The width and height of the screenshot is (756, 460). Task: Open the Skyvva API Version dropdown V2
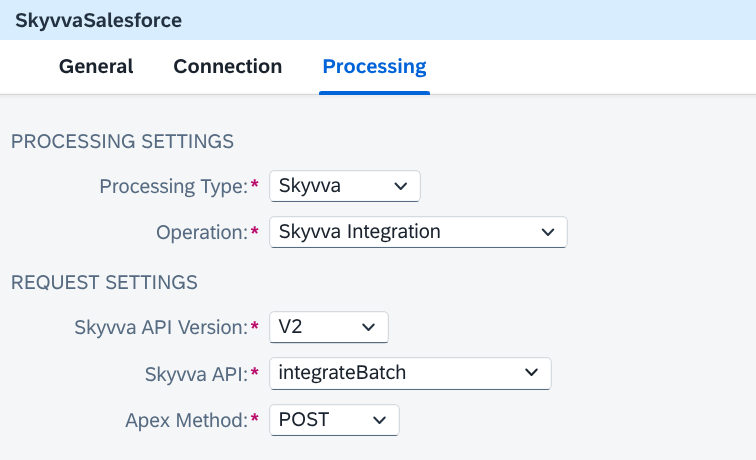[x=329, y=327]
